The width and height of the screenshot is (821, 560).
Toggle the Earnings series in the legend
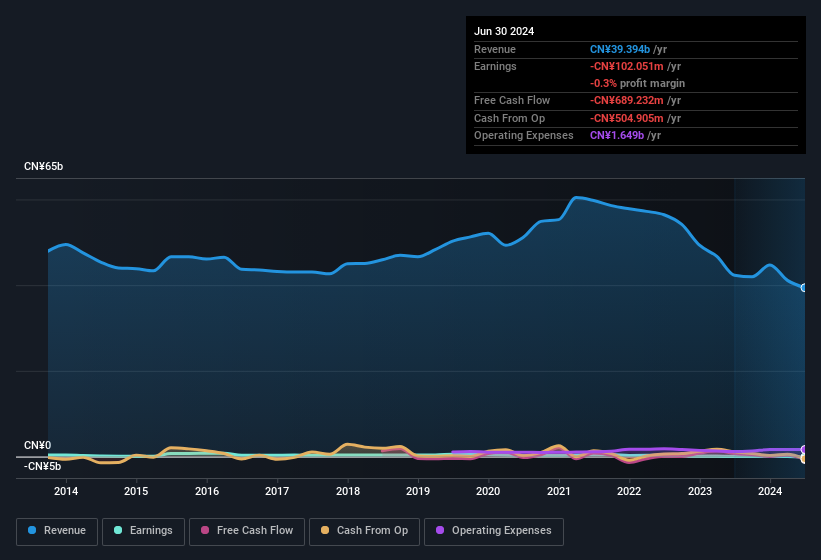(x=143, y=531)
